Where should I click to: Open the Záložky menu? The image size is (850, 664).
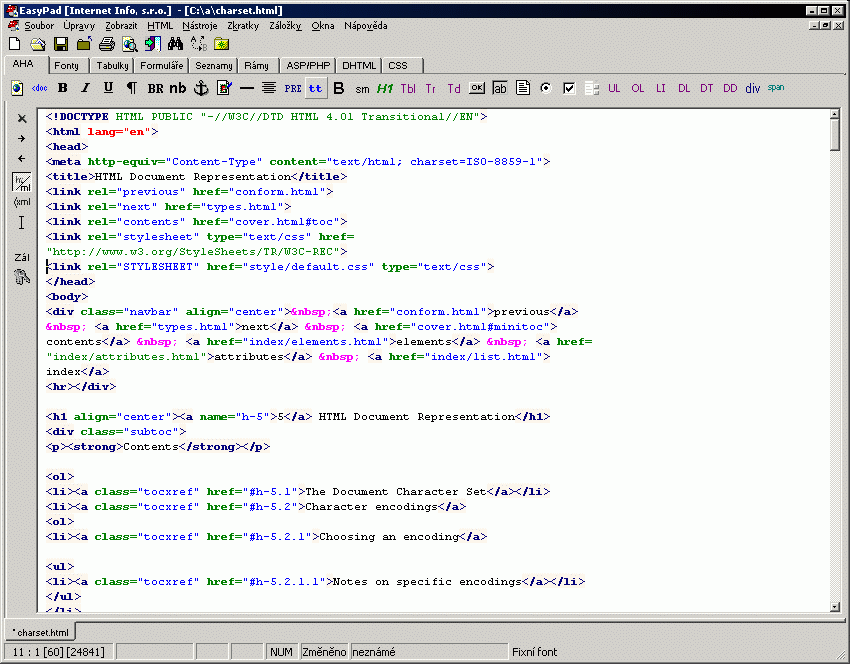pyautogui.click(x=285, y=26)
